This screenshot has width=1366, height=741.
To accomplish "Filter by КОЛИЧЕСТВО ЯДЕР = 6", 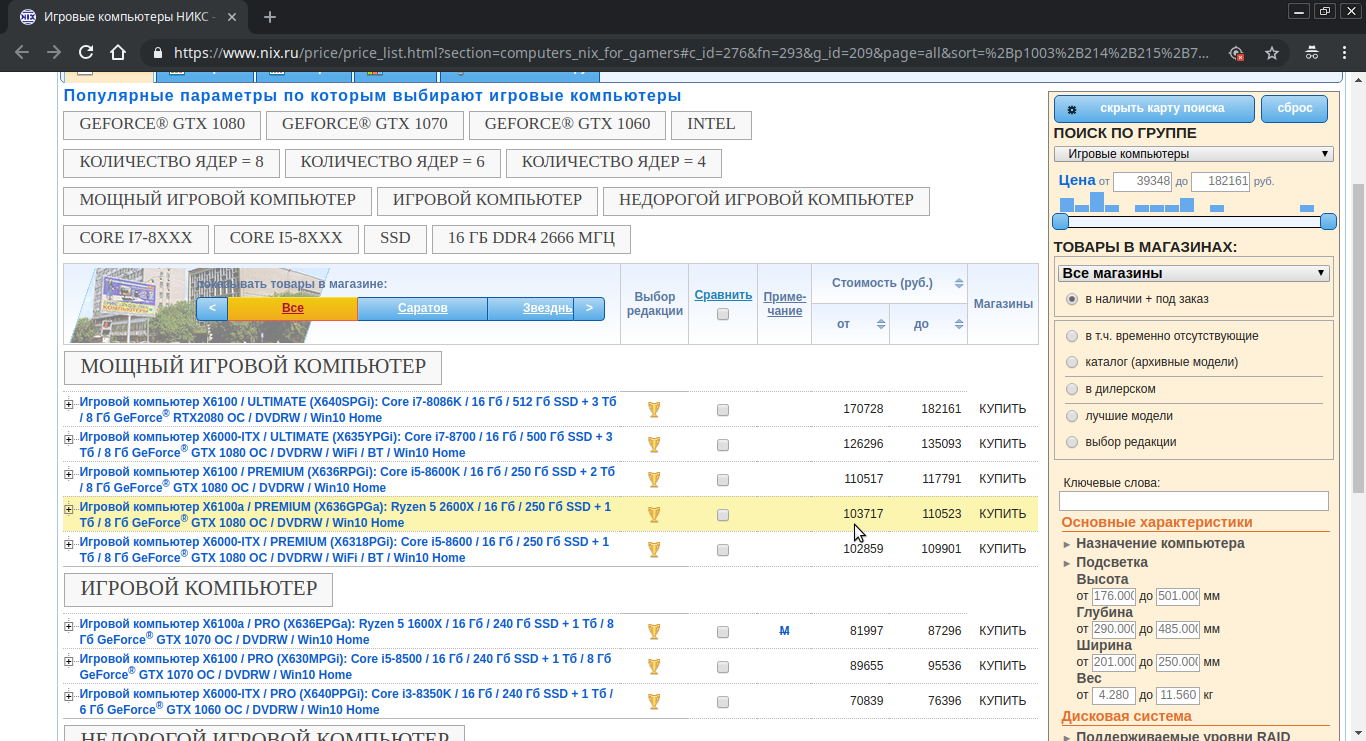I will click(392, 163).
